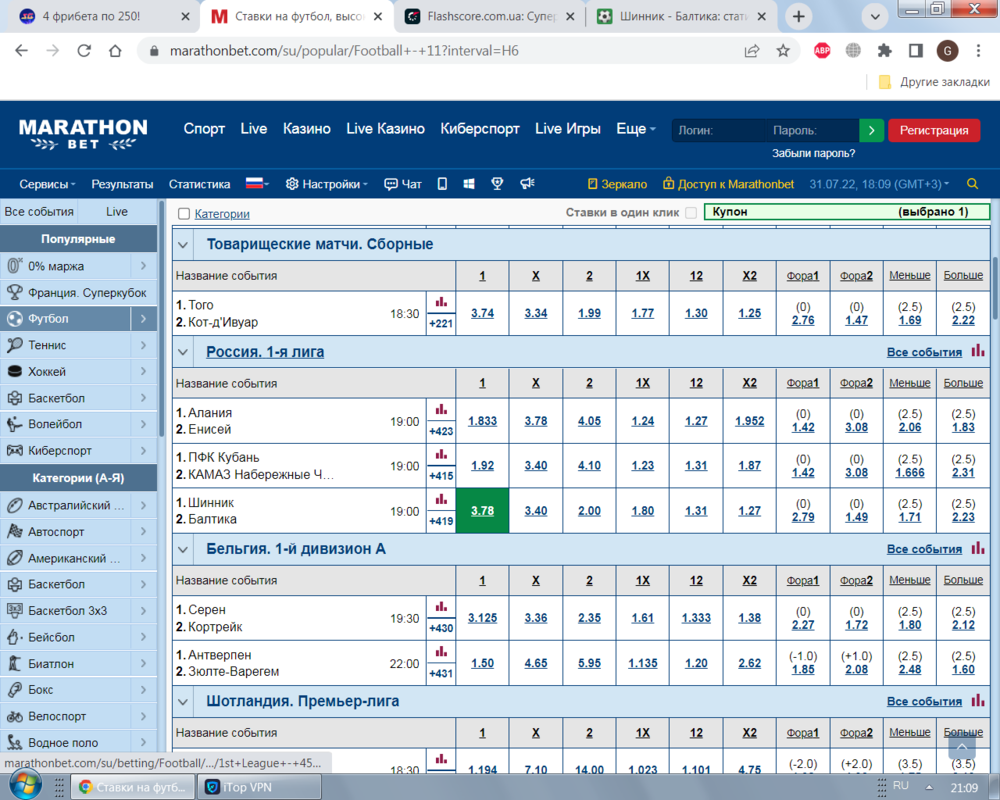Click scroll-to-top arrow button at page bottom
Viewport: 1000px width, 800px height.
tap(962, 747)
